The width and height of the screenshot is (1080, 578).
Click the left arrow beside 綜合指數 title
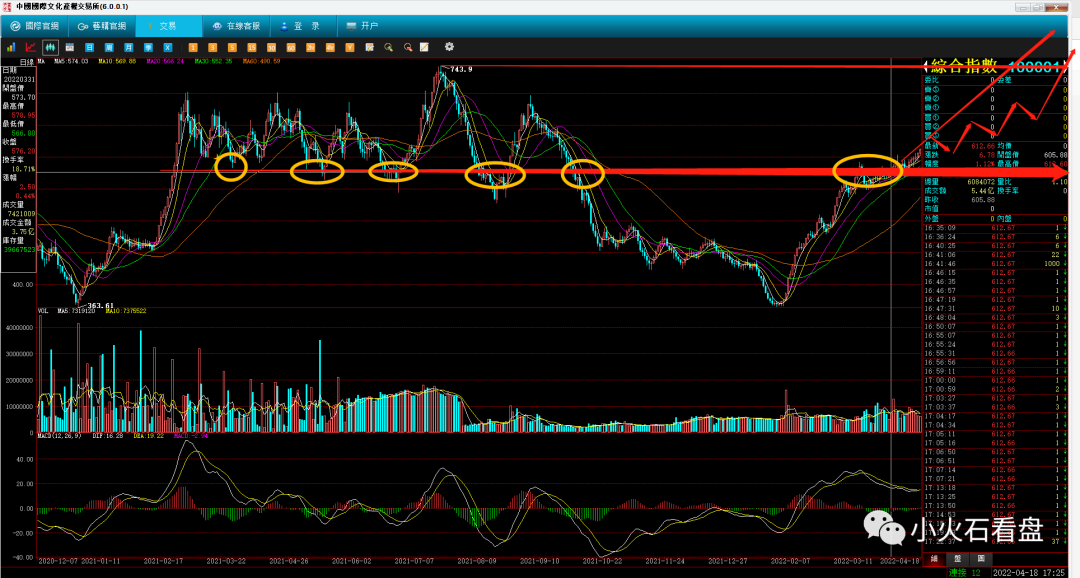(926, 67)
